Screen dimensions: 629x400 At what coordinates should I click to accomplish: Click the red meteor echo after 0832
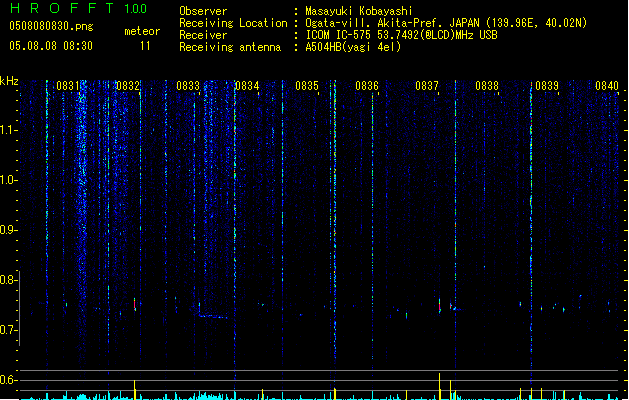(x=135, y=304)
